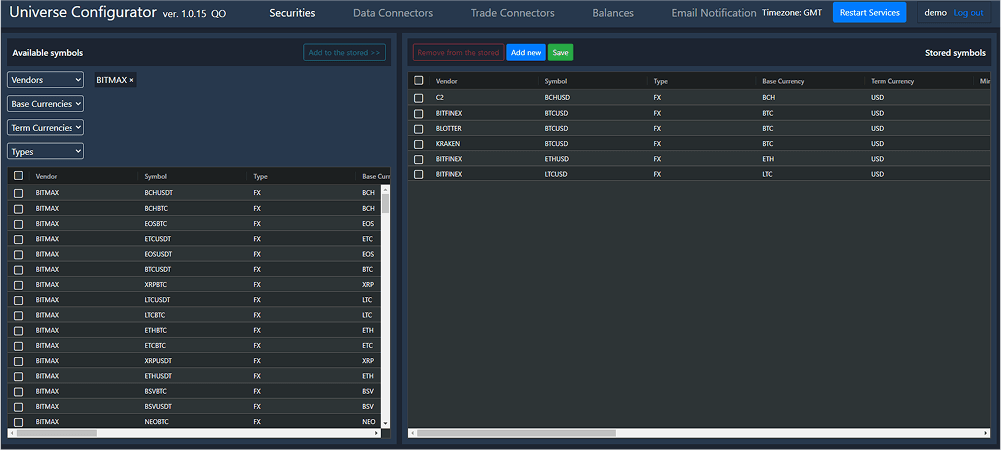This screenshot has height=450, width=1001.
Task: Select all Available symbols via header checkbox
Action: point(18,176)
